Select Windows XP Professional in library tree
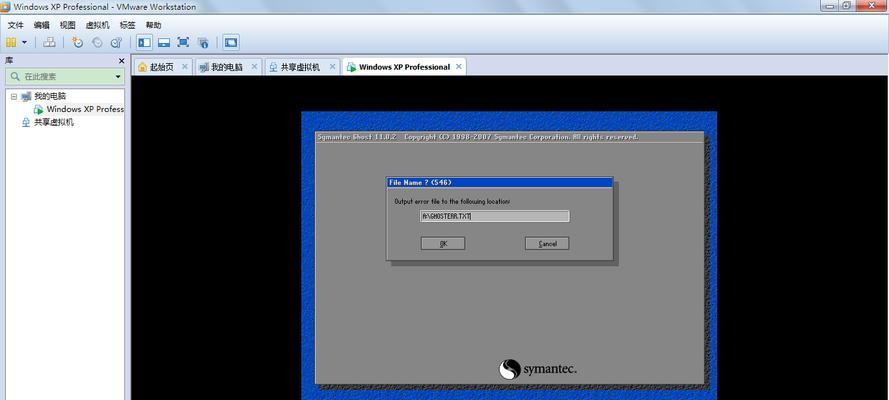This screenshot has width=889, height=400. [85, 109]
